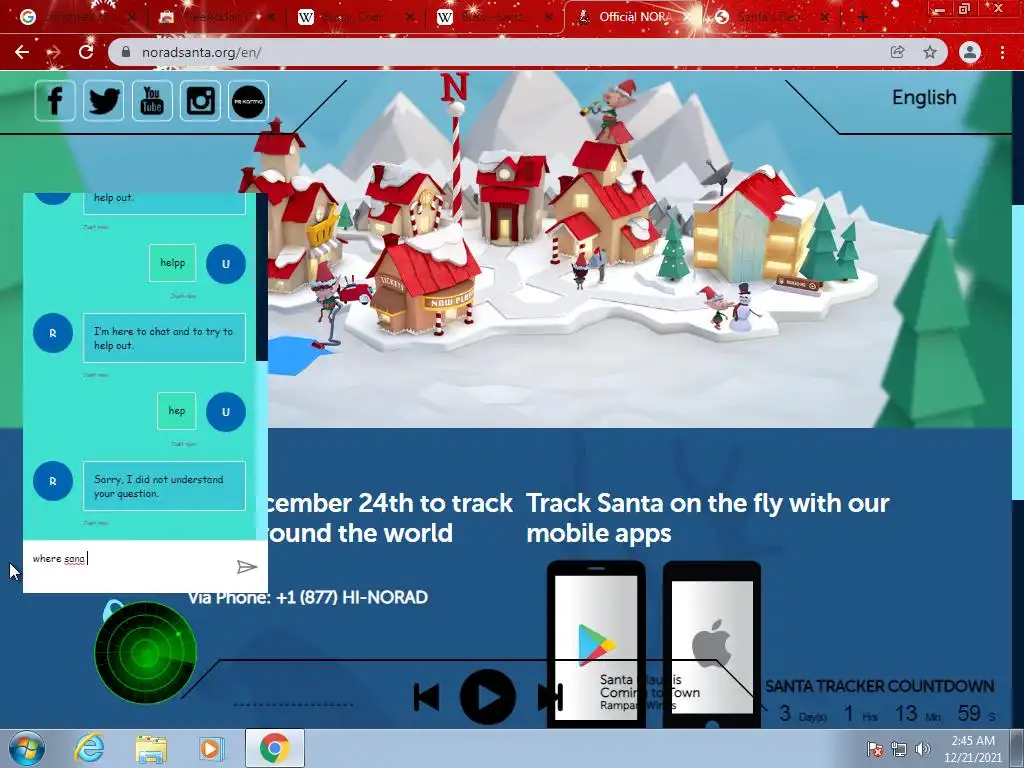Share this page icon in address bar

[897, 52]
